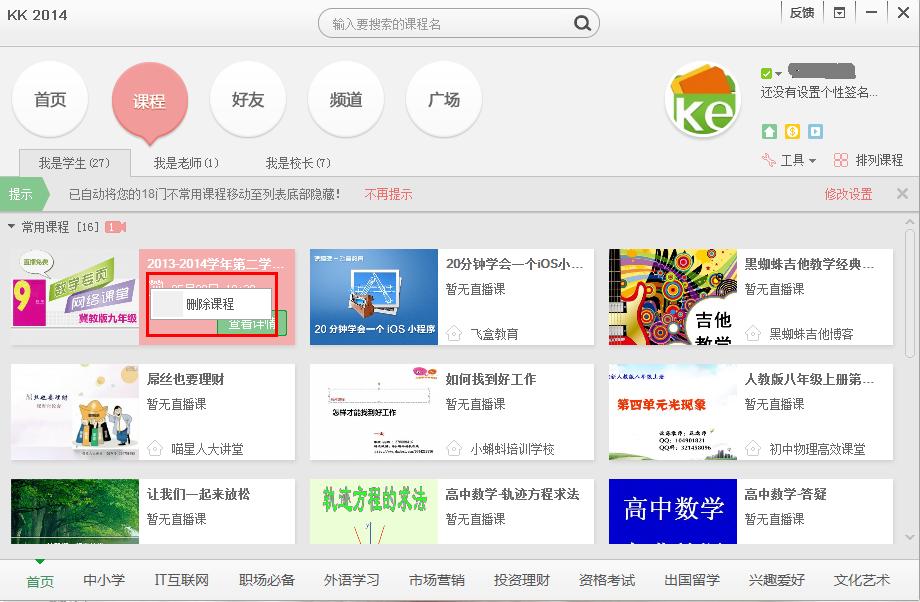Click the 反馈 button in title bar
The width and height of the screenshot is (920, 602).
[802, 13]
